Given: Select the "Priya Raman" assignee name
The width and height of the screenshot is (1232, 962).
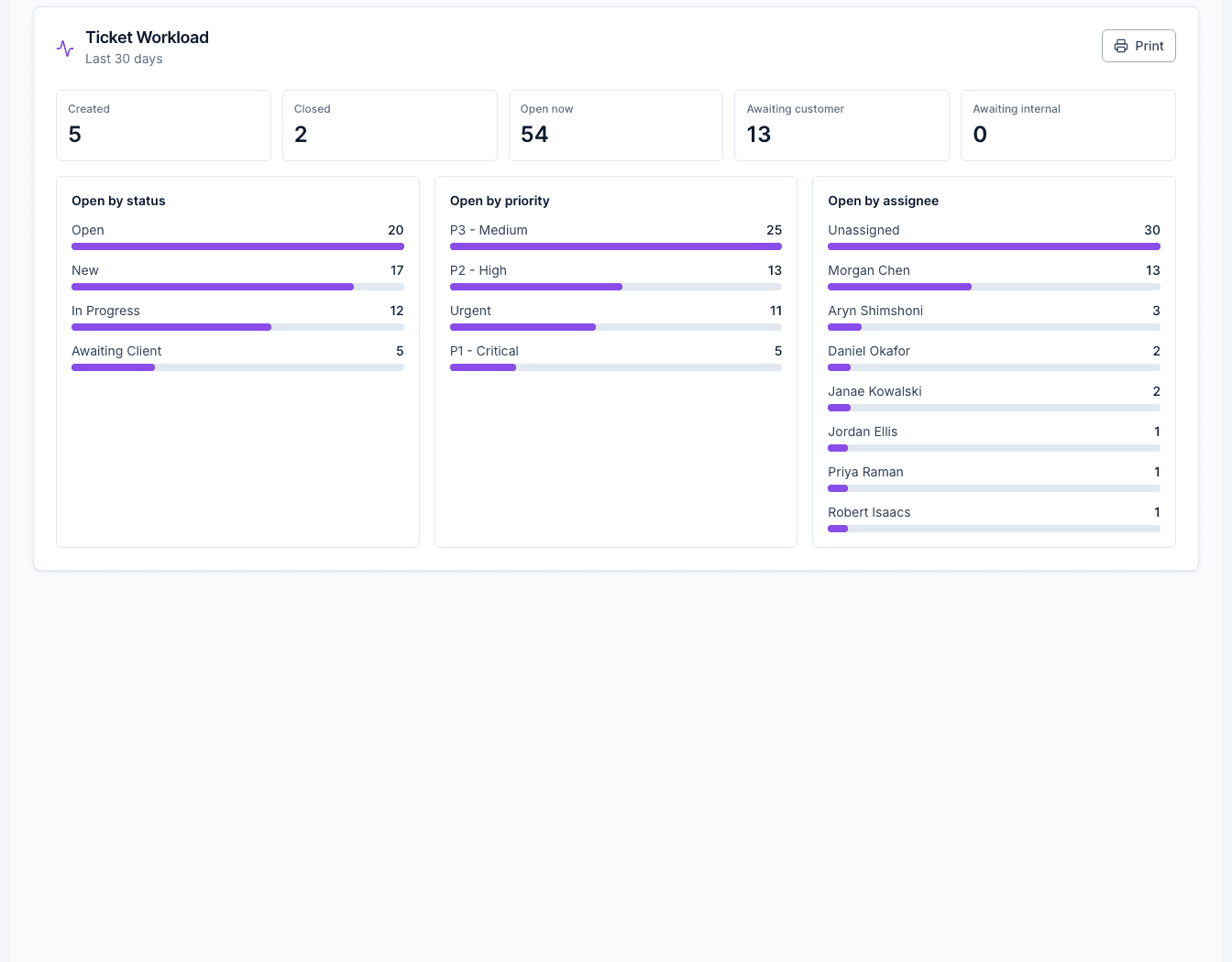Looking at the screenshot, I should [x=865, y=472].
